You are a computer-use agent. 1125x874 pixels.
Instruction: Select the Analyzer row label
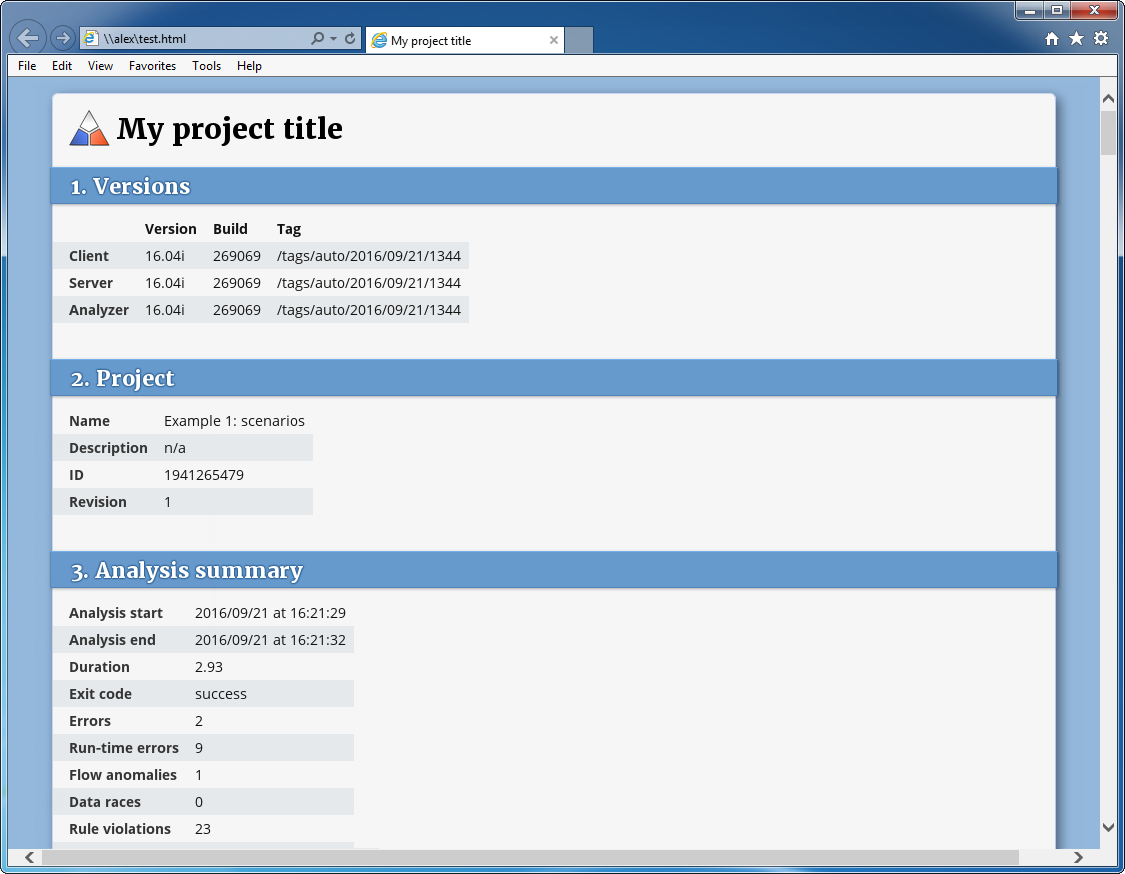(99, 310)
